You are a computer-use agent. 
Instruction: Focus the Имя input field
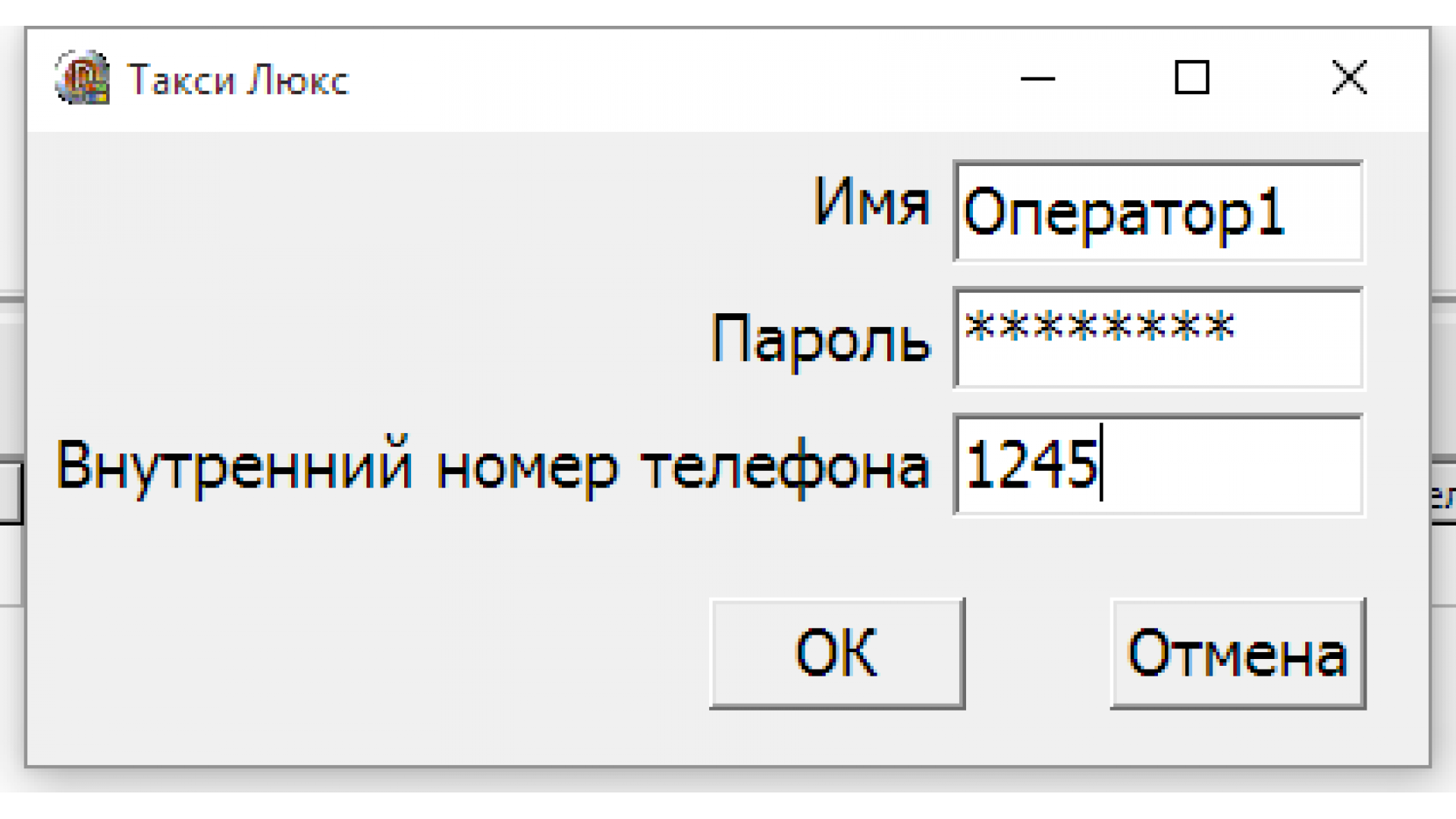click(x=1158, y=212)
